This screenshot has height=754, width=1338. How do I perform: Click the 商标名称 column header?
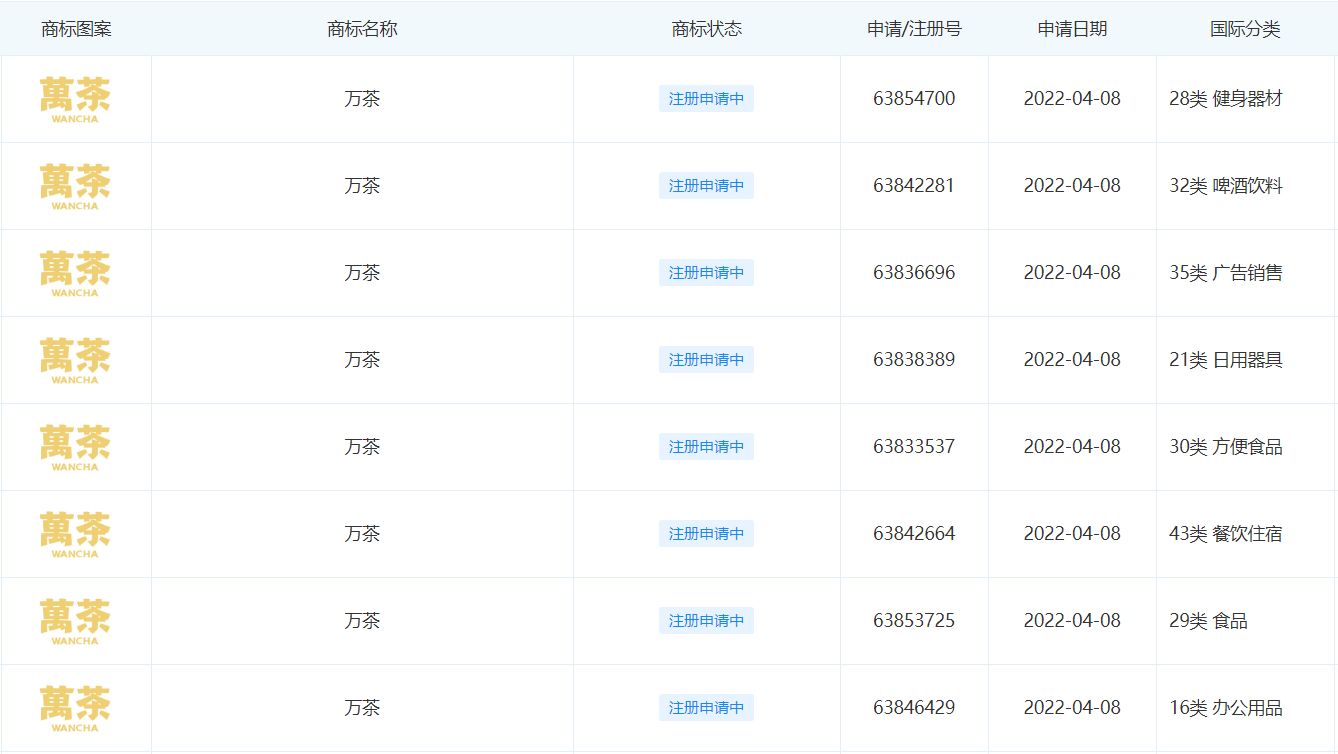point(362,29)
